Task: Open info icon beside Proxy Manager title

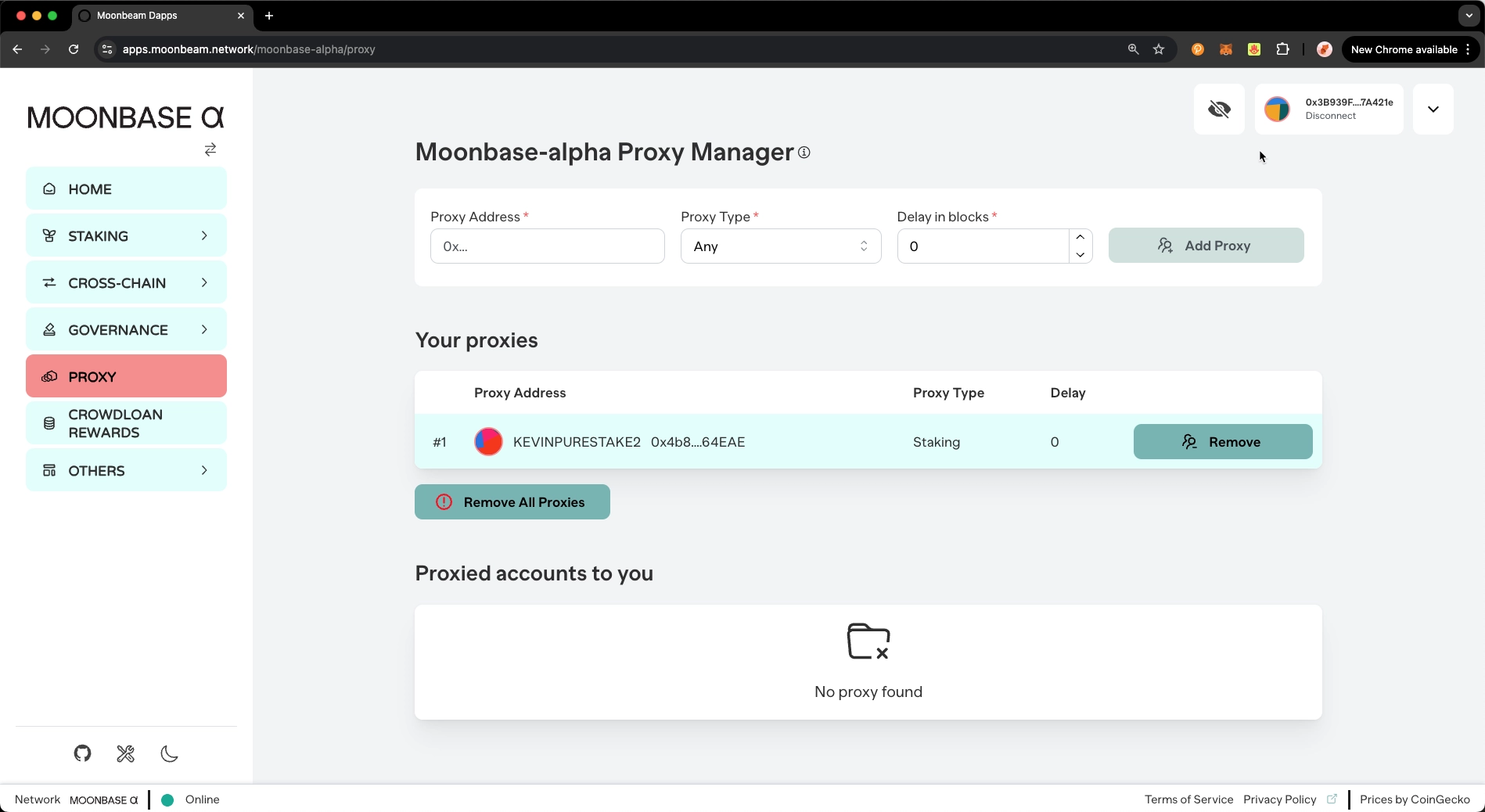Action: (804, 153)
